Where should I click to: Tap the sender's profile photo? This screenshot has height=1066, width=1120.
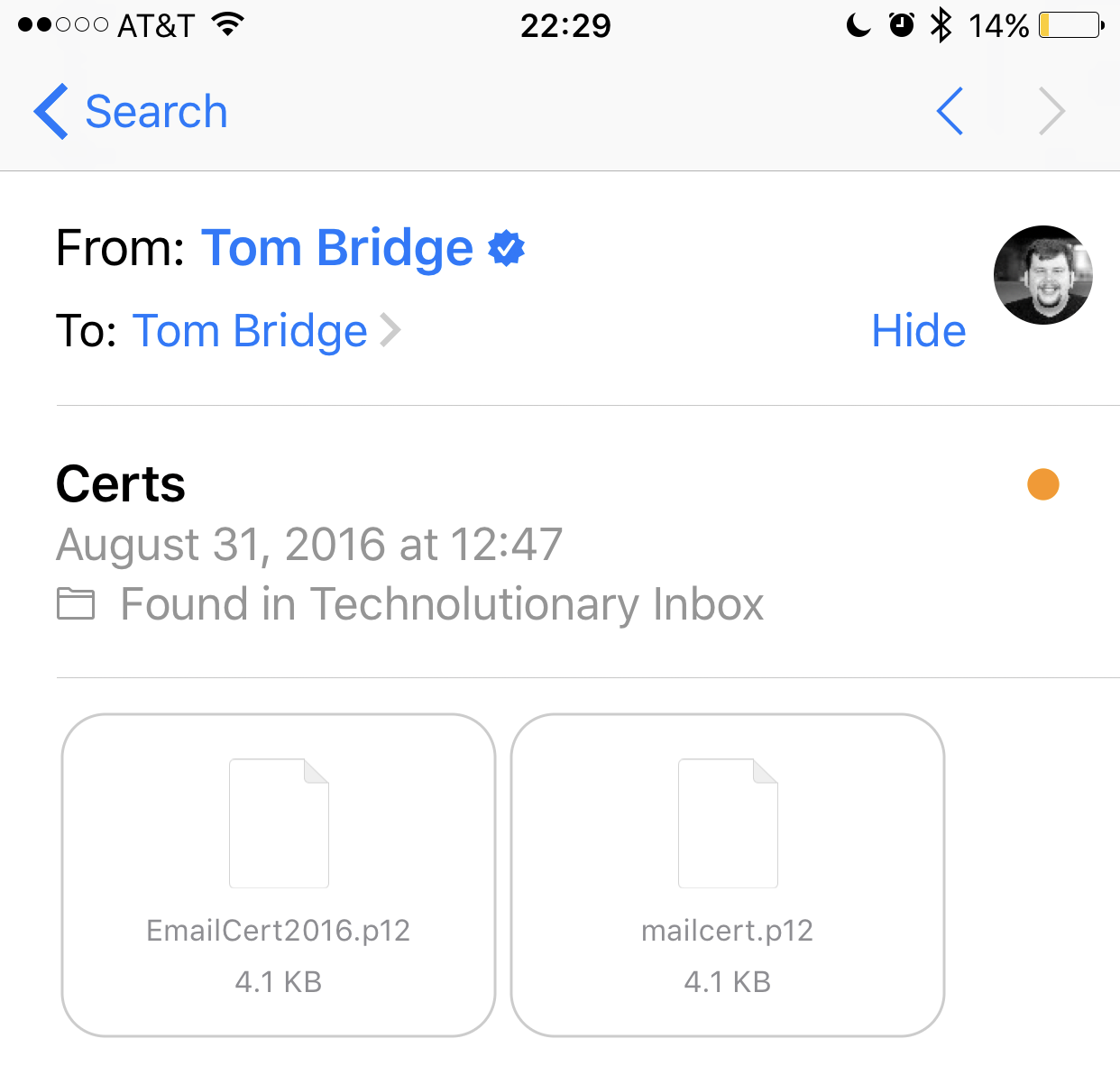coord(1042,275)
